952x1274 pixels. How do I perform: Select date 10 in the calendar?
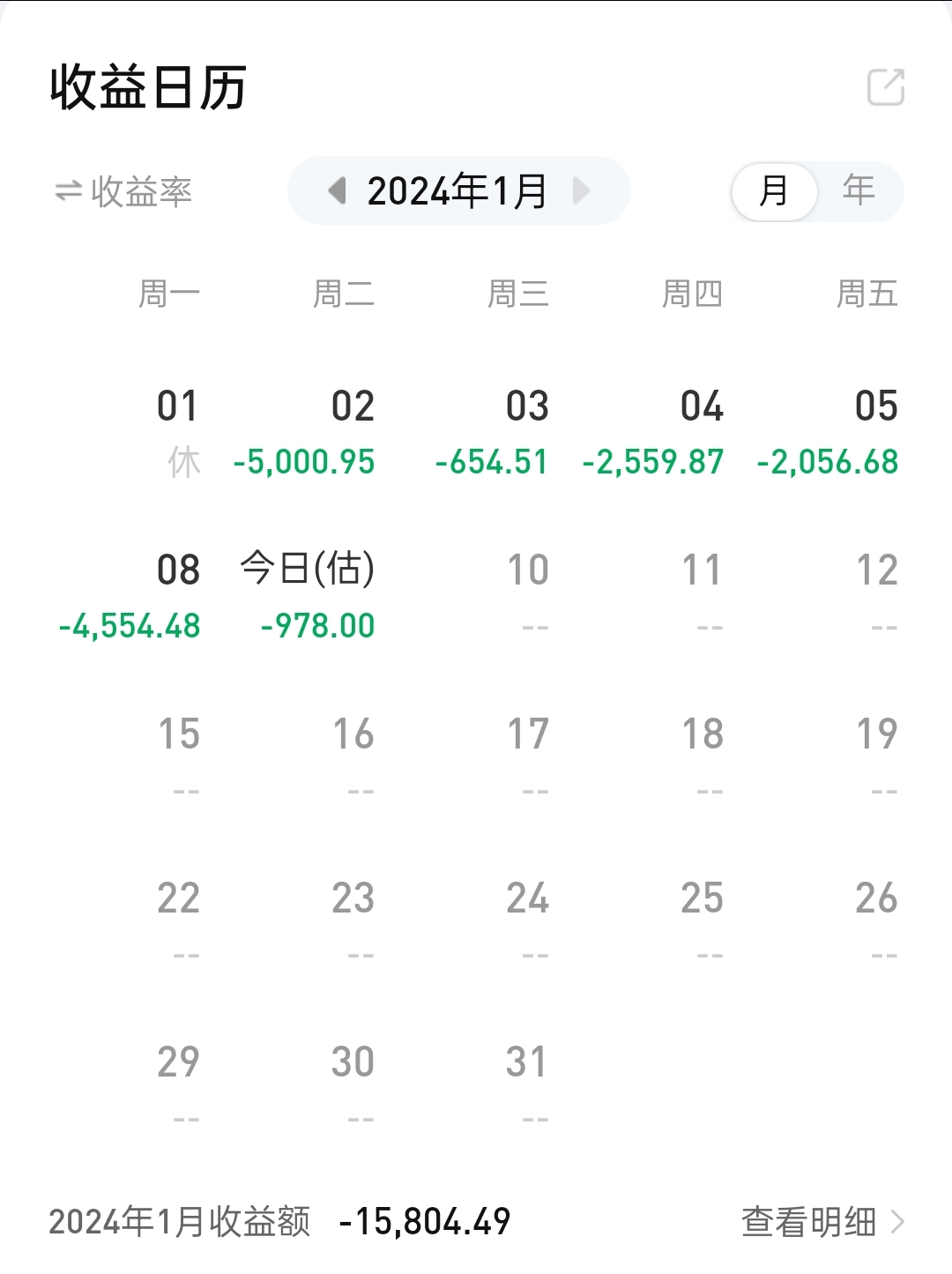tap(528, 584)
